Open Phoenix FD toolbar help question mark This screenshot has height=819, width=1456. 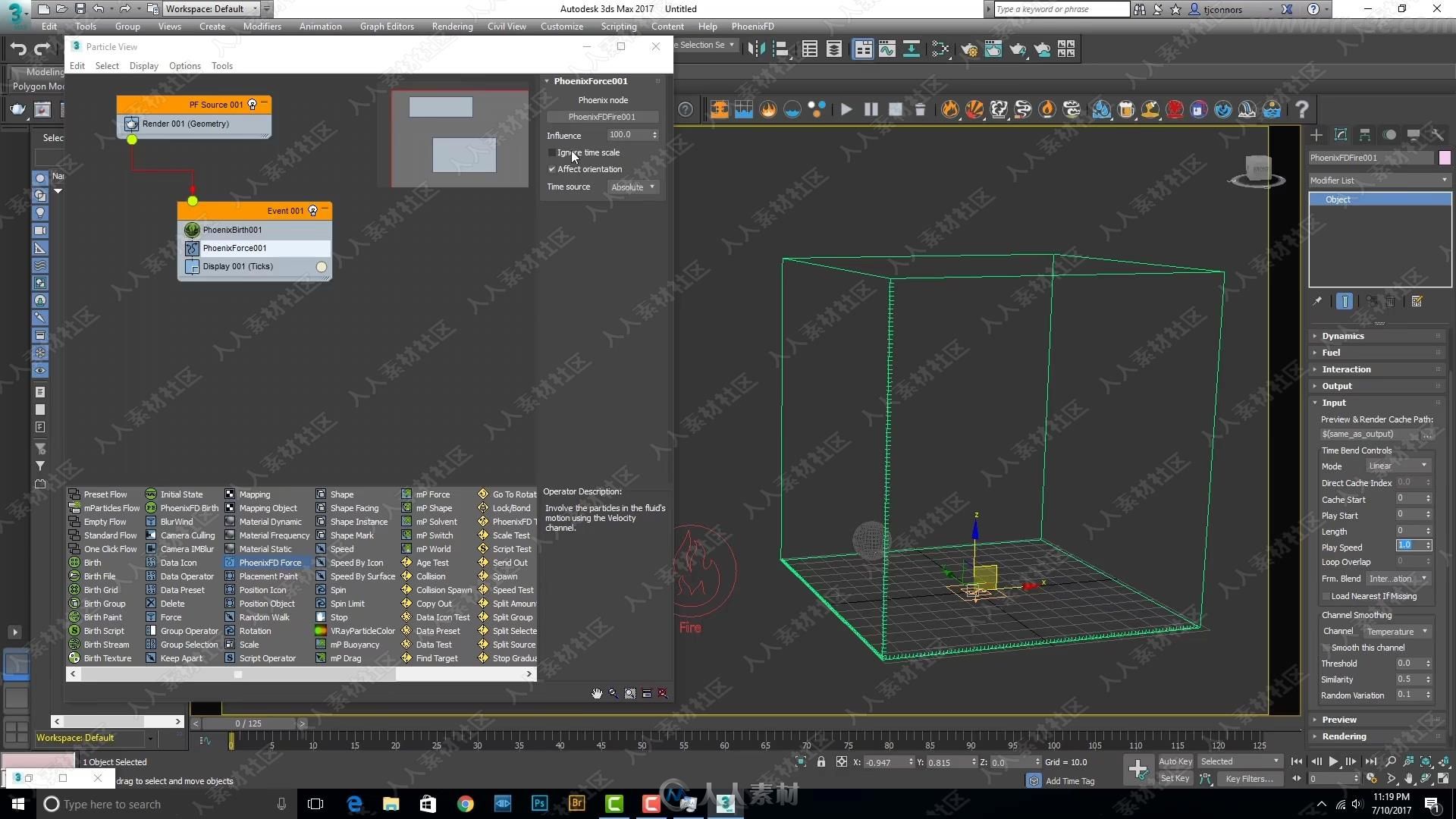pyautogui.click(x=1301, y=109)
